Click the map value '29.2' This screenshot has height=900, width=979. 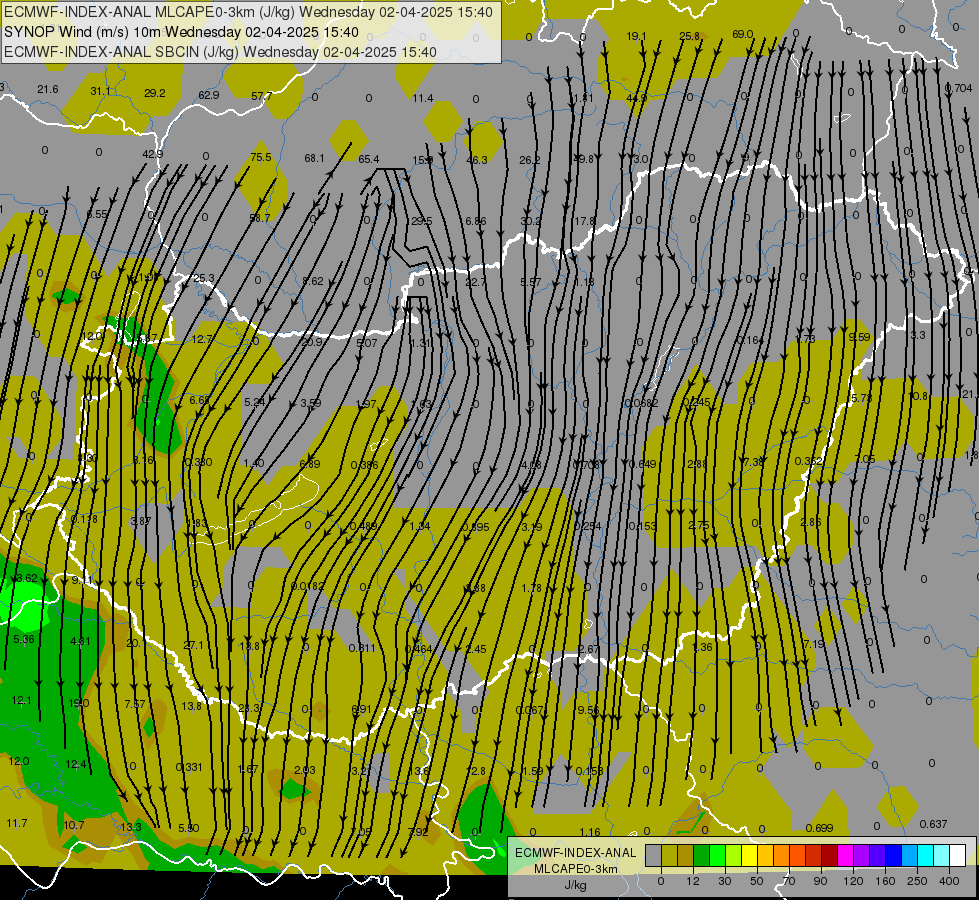tap(155, 93)
